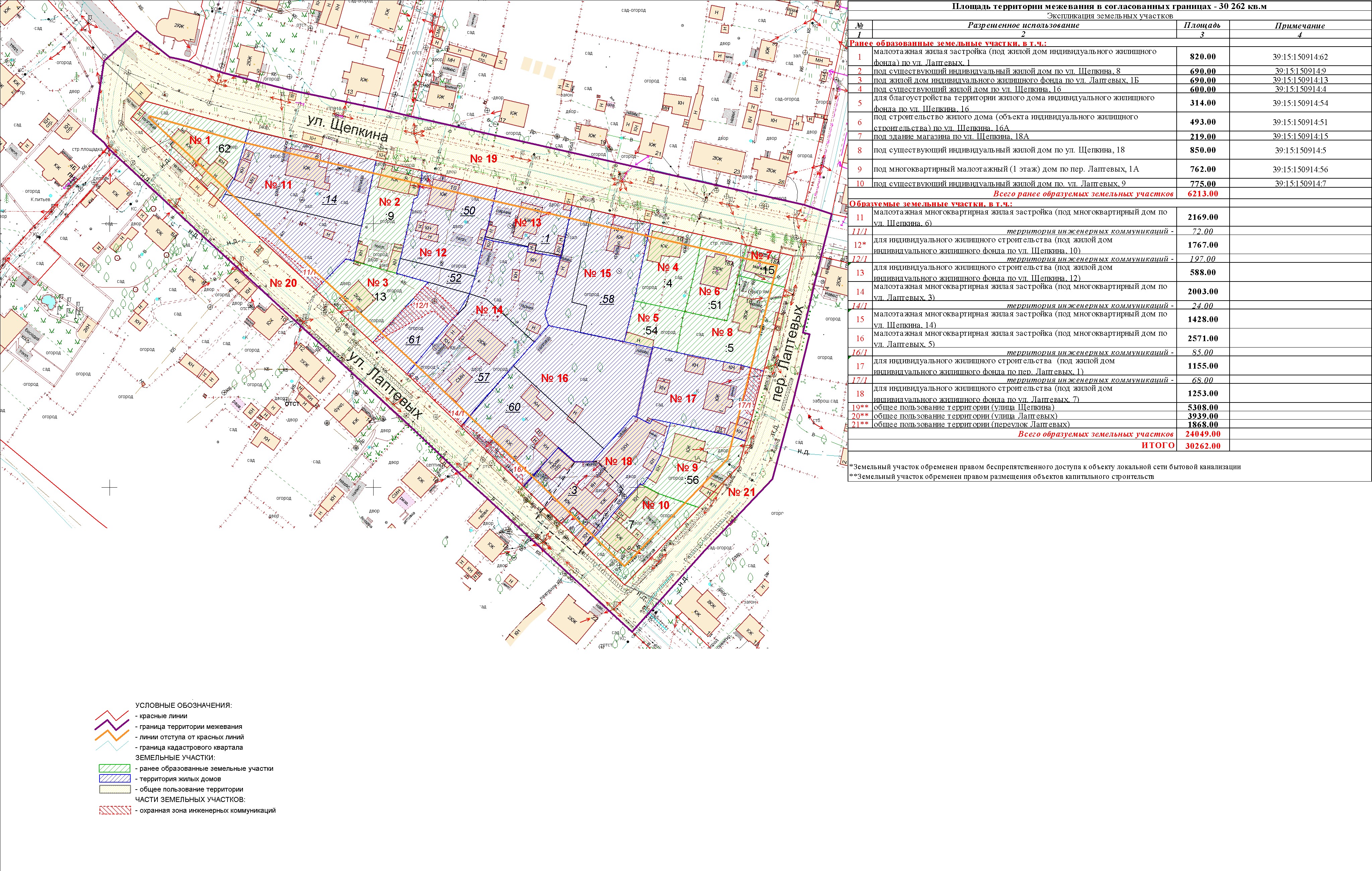Viewport: 1372px width, 871px height.
Task: Select the green hatched previously formed parcels swatch
Action: (x=115, y=768)
